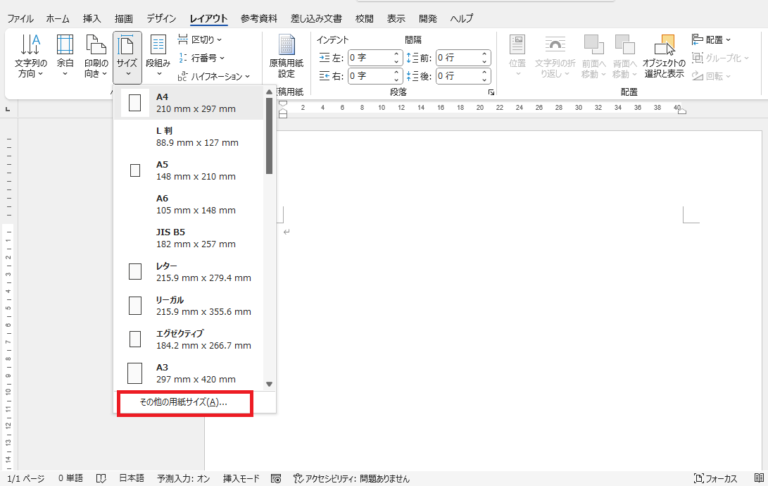
Task: Open the 文字列の方向 text direction tool
Action: click(31, 56)
